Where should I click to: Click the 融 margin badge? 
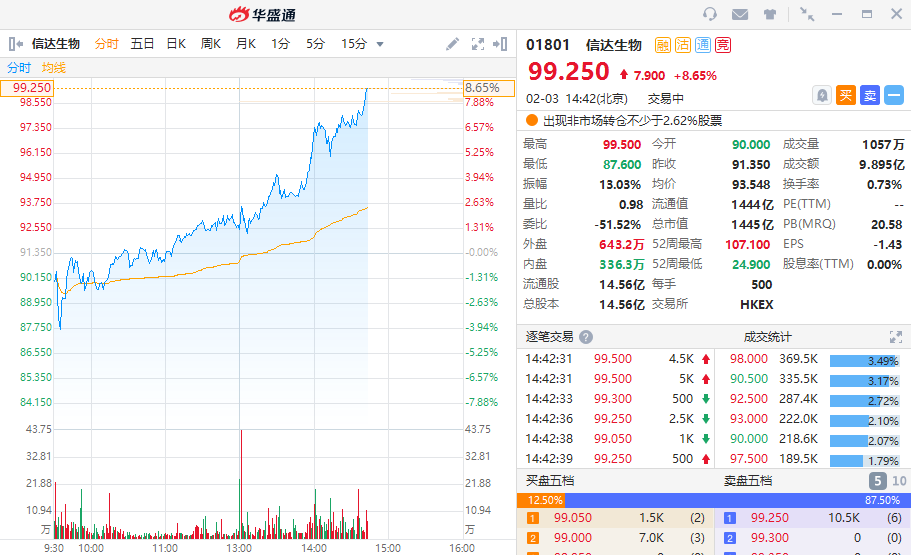coord(663,45)
